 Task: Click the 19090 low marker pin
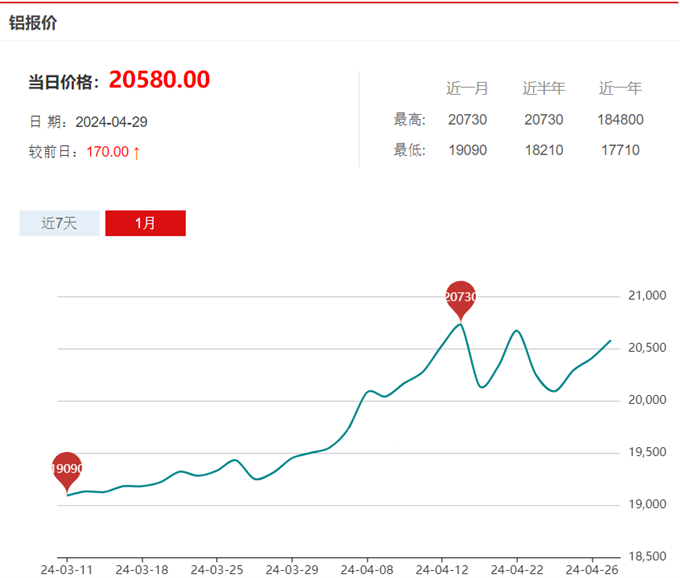click(66, 467)
